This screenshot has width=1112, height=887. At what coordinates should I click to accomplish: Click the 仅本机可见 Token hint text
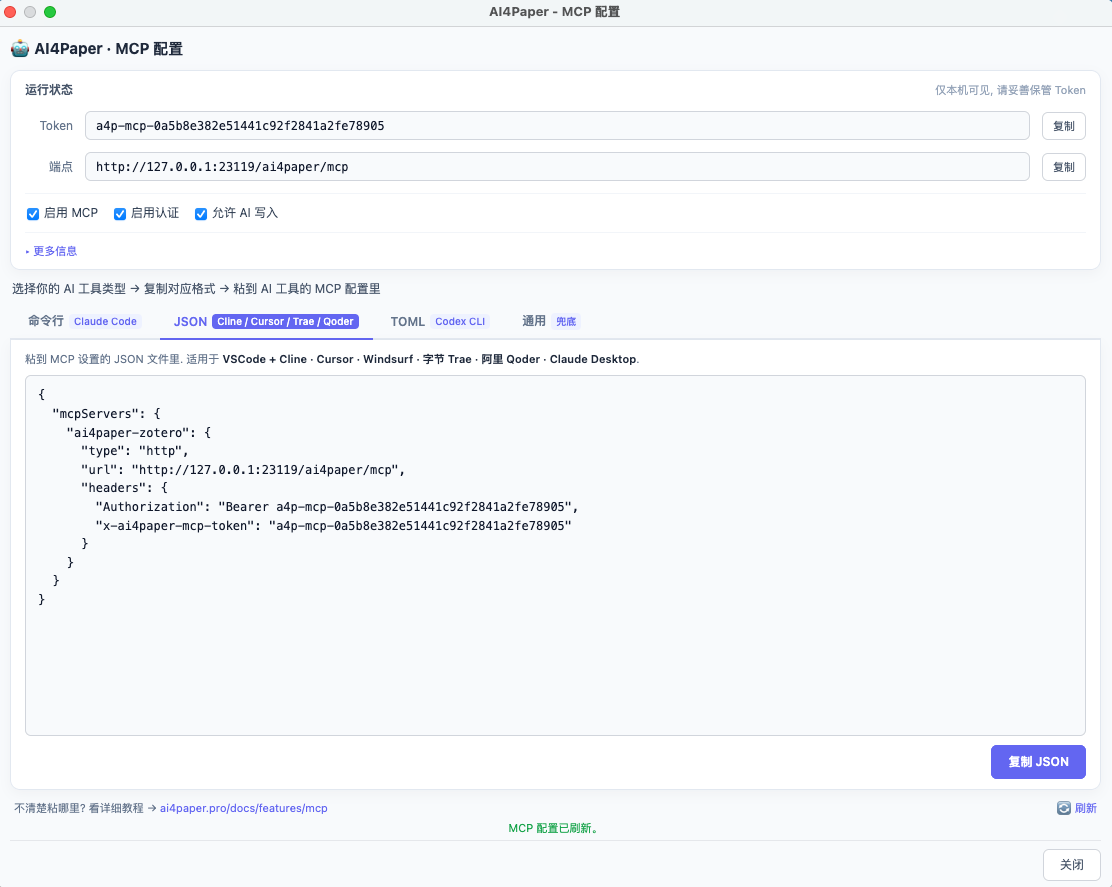(1010, 90)
